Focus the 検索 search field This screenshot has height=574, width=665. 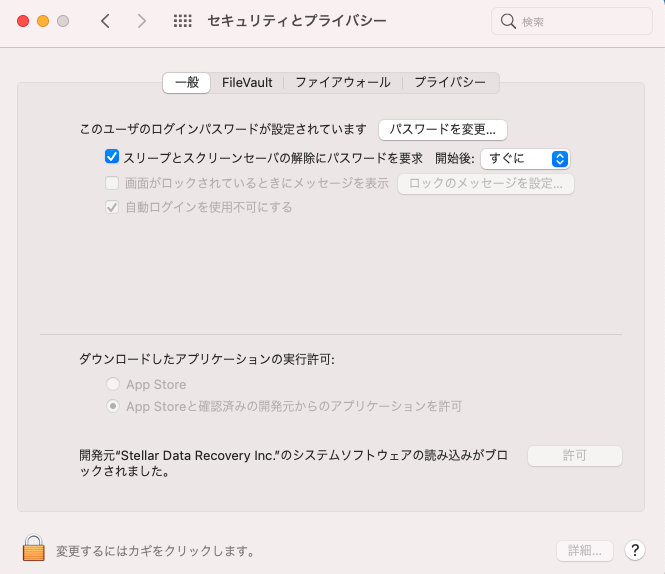pos(571,21)
